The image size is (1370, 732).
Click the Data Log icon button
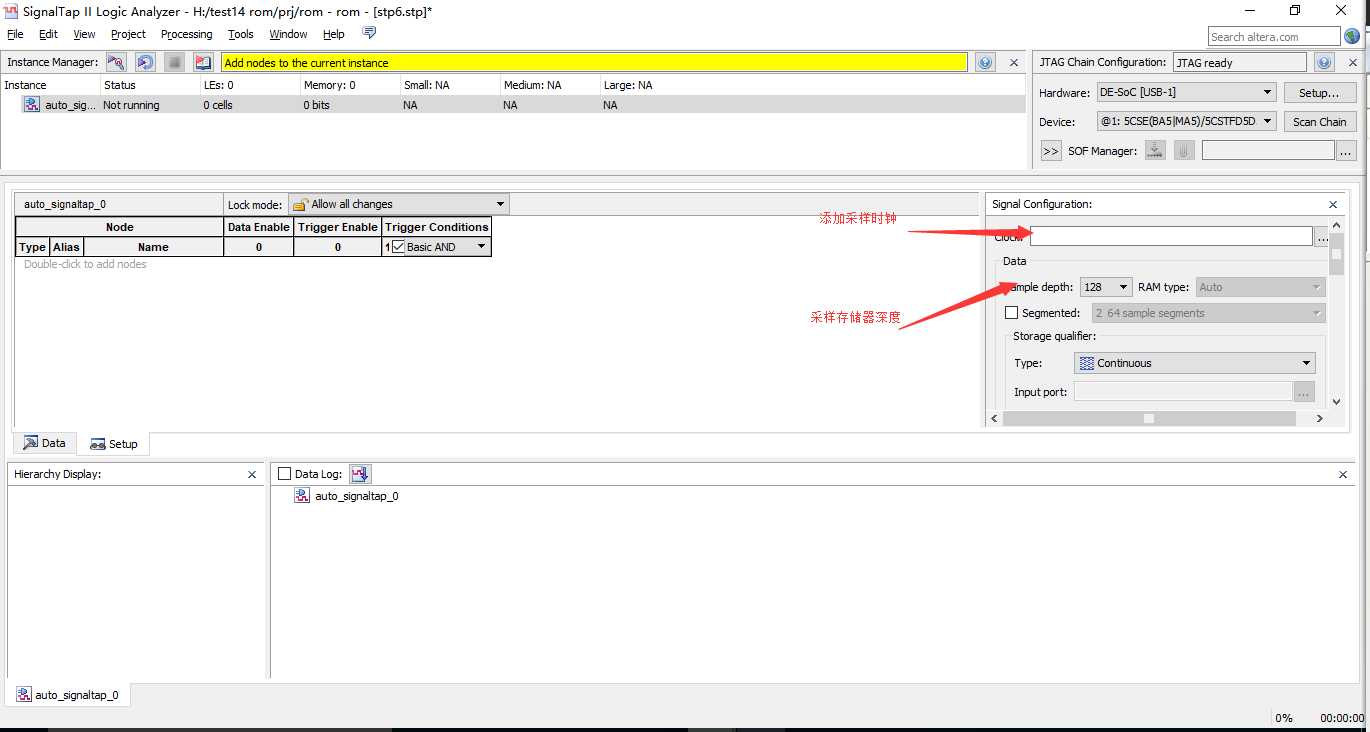(x=361, y=474)
